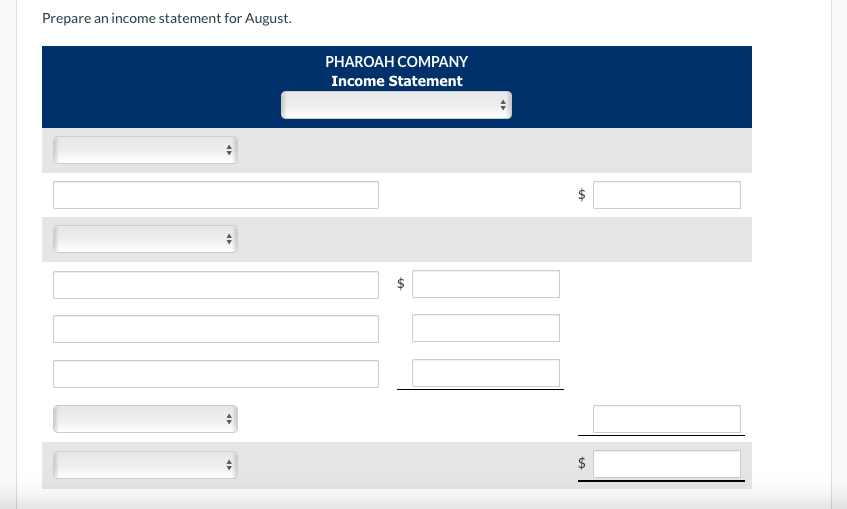
Task: Click the arrows icon on statement period selector
Action: tap(503, 105)
